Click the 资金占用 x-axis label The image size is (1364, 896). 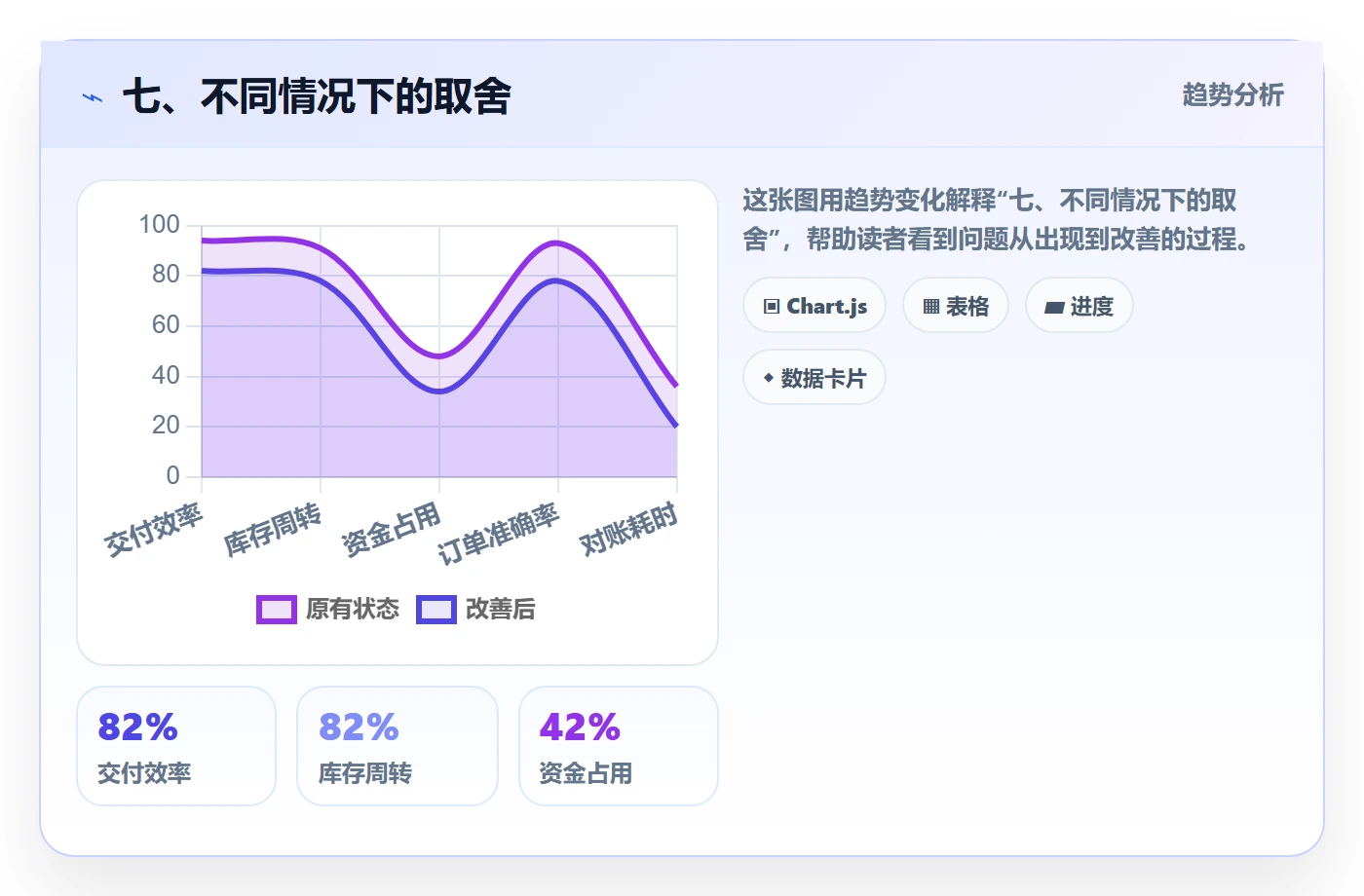(392, 530)
